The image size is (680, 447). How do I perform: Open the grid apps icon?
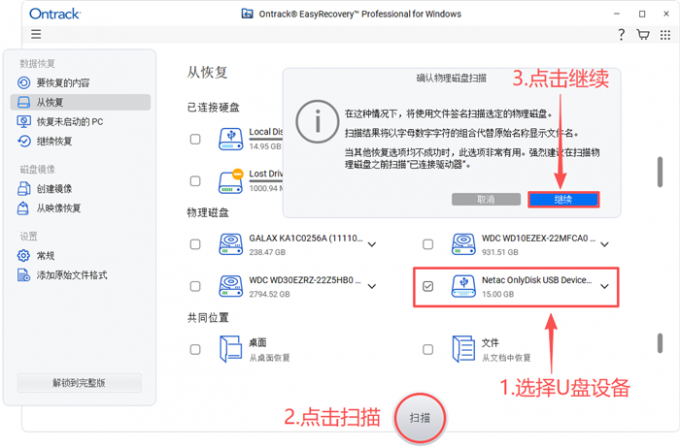pyautogui.click(x=665, y=35)
